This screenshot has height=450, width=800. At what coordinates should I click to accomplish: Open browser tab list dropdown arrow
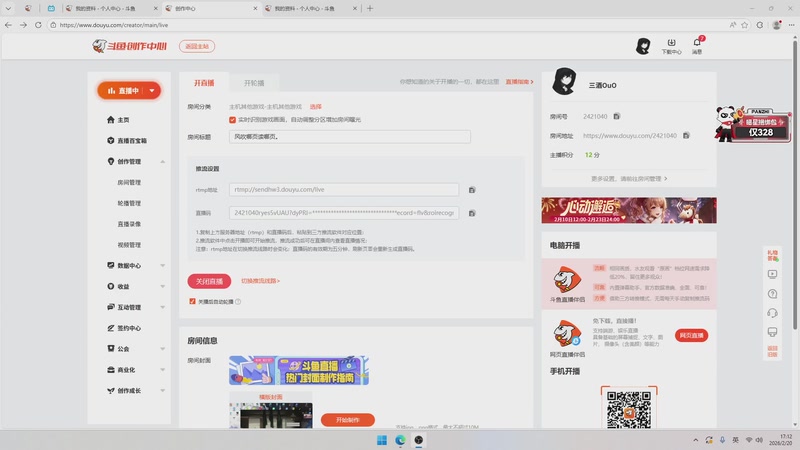tap(8, 8)
